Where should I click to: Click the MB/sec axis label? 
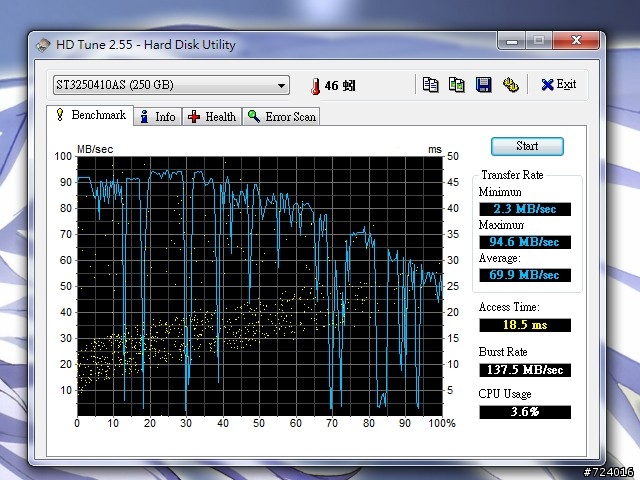(95, 149)
